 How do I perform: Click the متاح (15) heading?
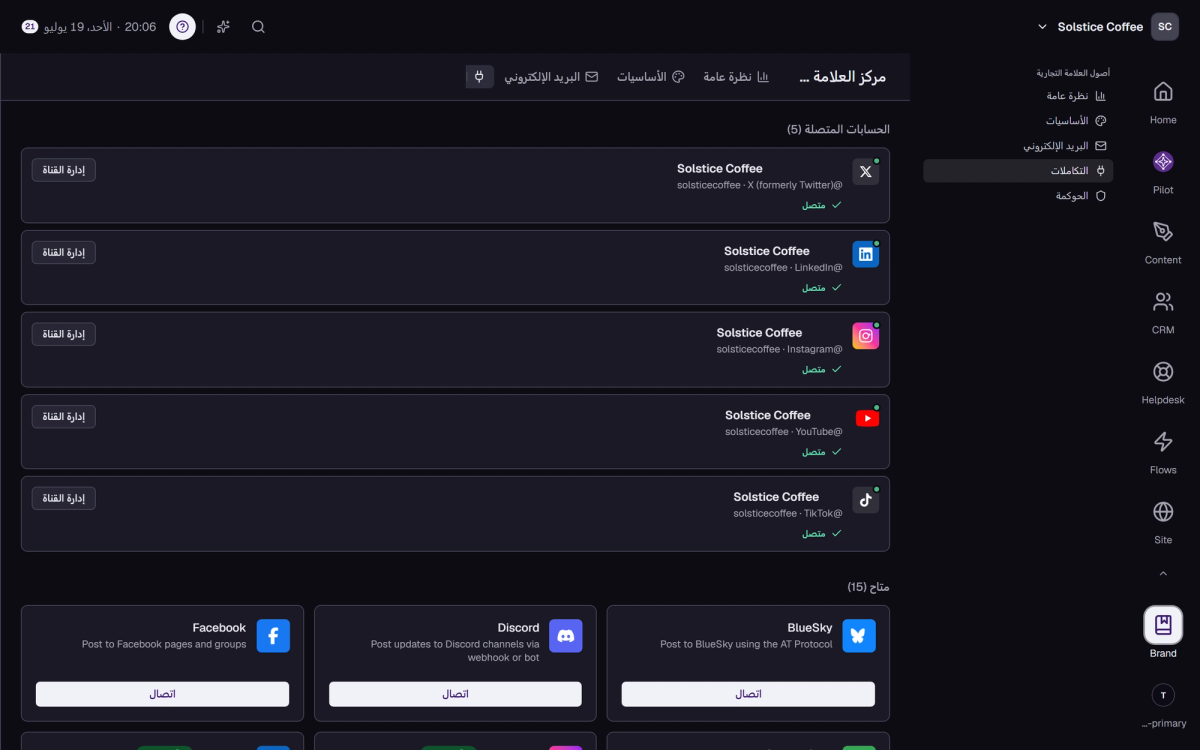pyautogui.click(x=868, y=587)
